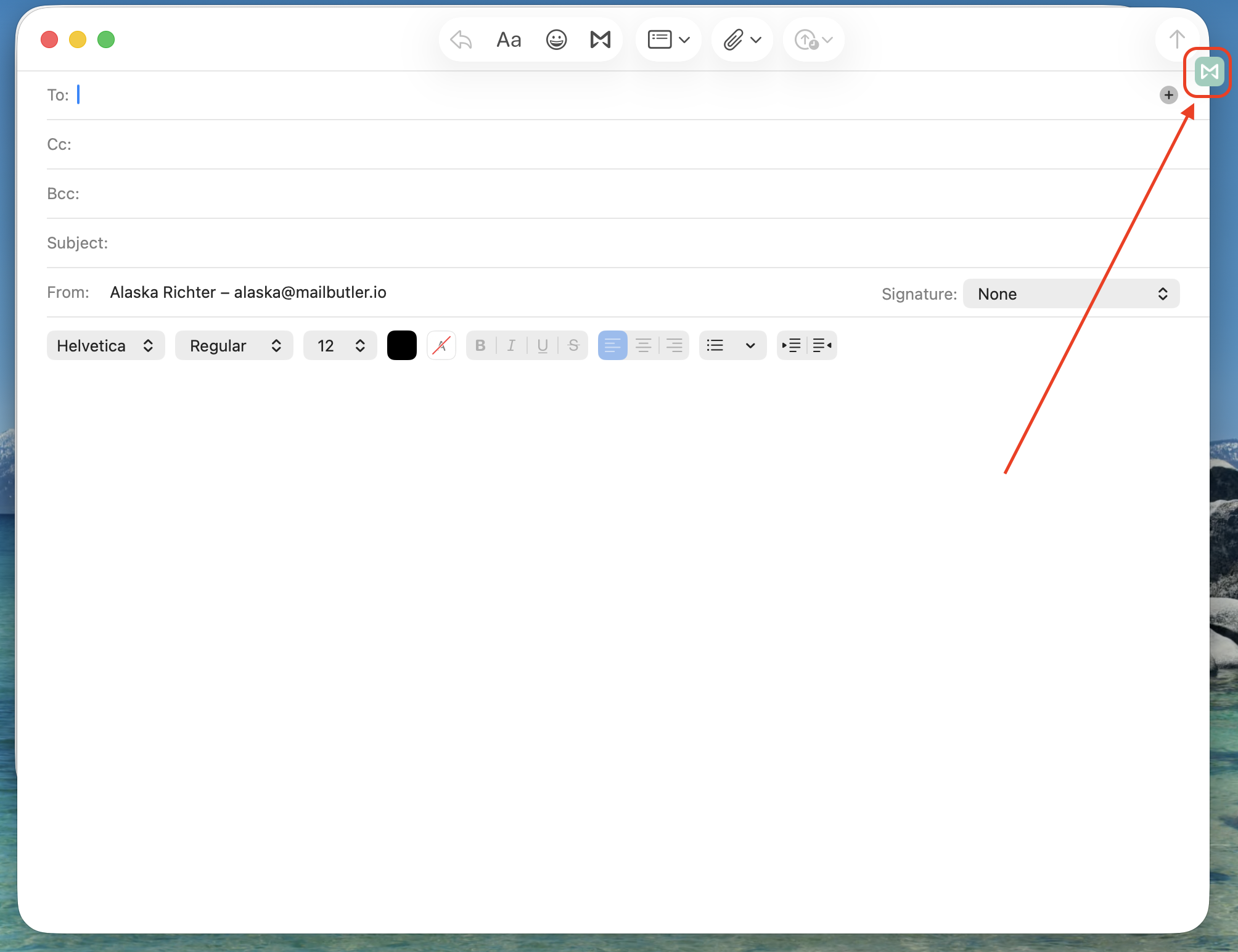Toggle underline formatting
Screen dimensions: 1238x952
[543, 345]
